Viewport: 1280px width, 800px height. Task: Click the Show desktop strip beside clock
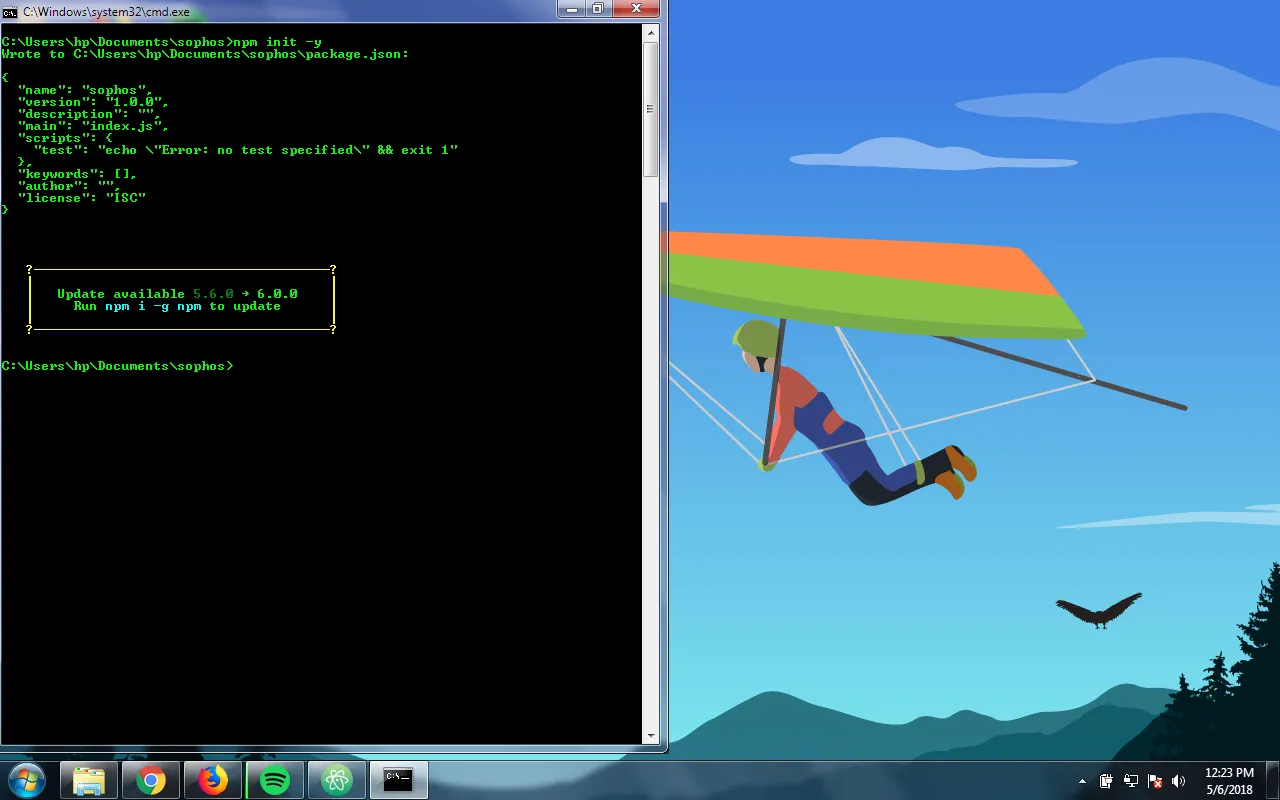(1272, 781)
